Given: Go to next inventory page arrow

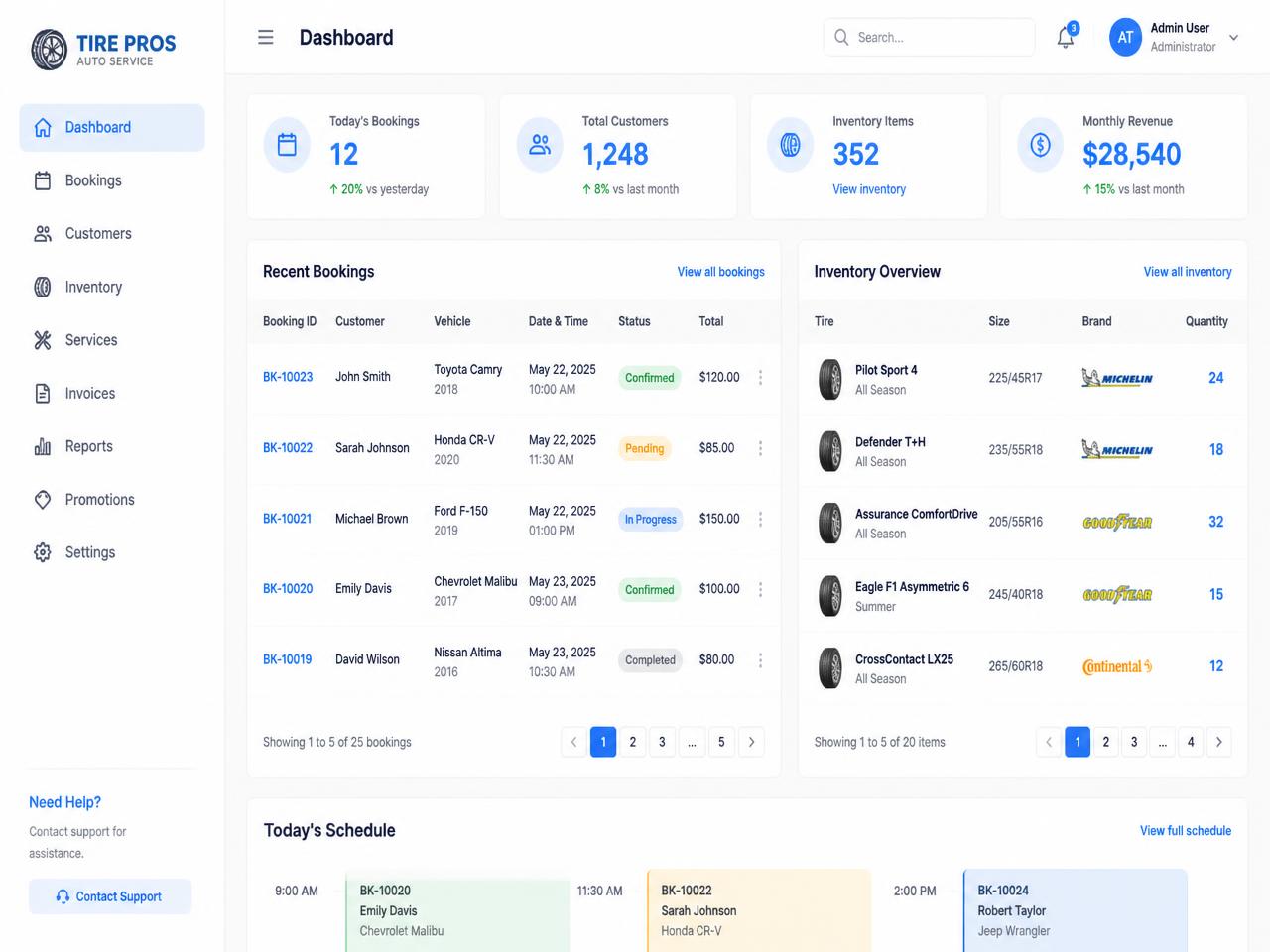Looking at the screenshot, I should (1218, 742).
